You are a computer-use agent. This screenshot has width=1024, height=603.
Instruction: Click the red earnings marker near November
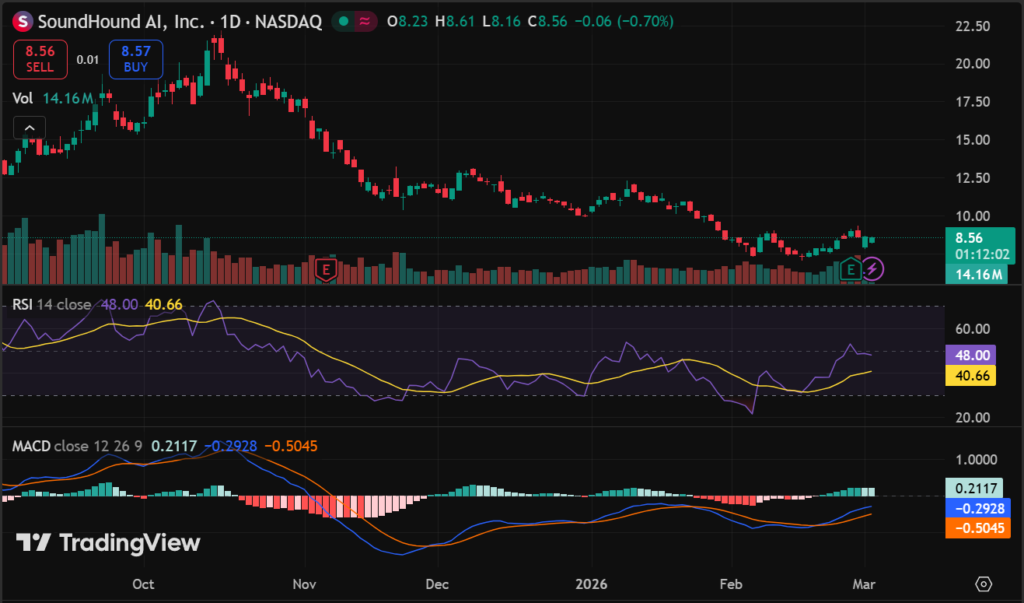[325, 268]
